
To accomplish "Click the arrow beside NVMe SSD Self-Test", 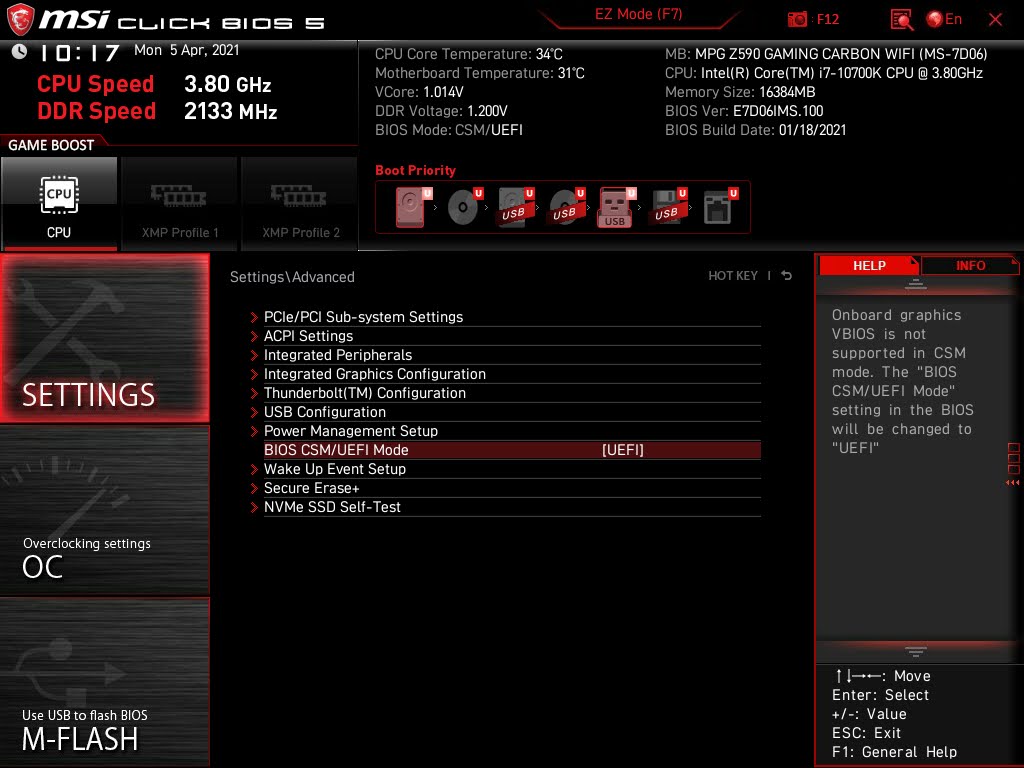I will pos(254,507).
